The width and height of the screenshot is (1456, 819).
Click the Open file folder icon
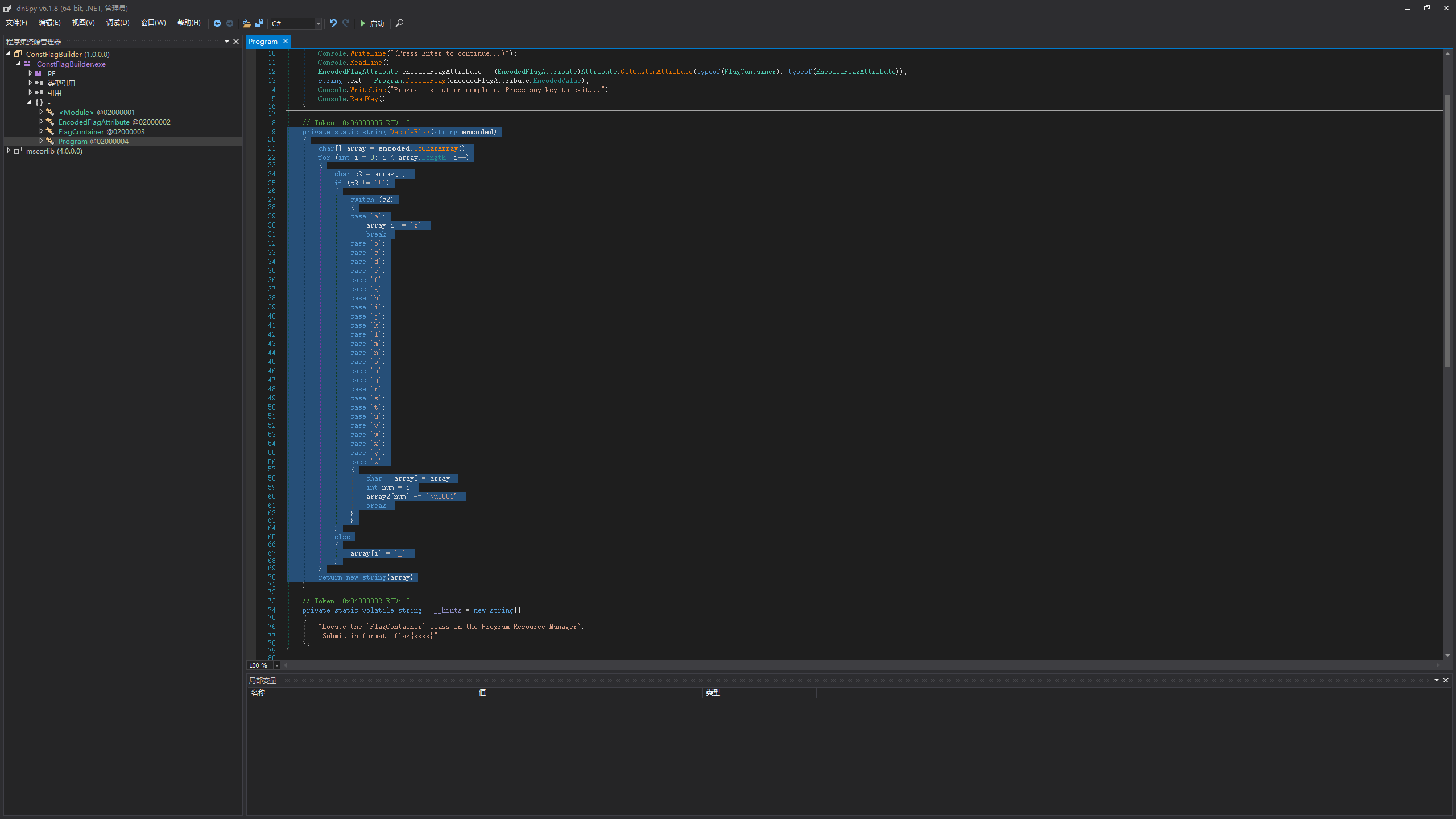pos(246,23)
